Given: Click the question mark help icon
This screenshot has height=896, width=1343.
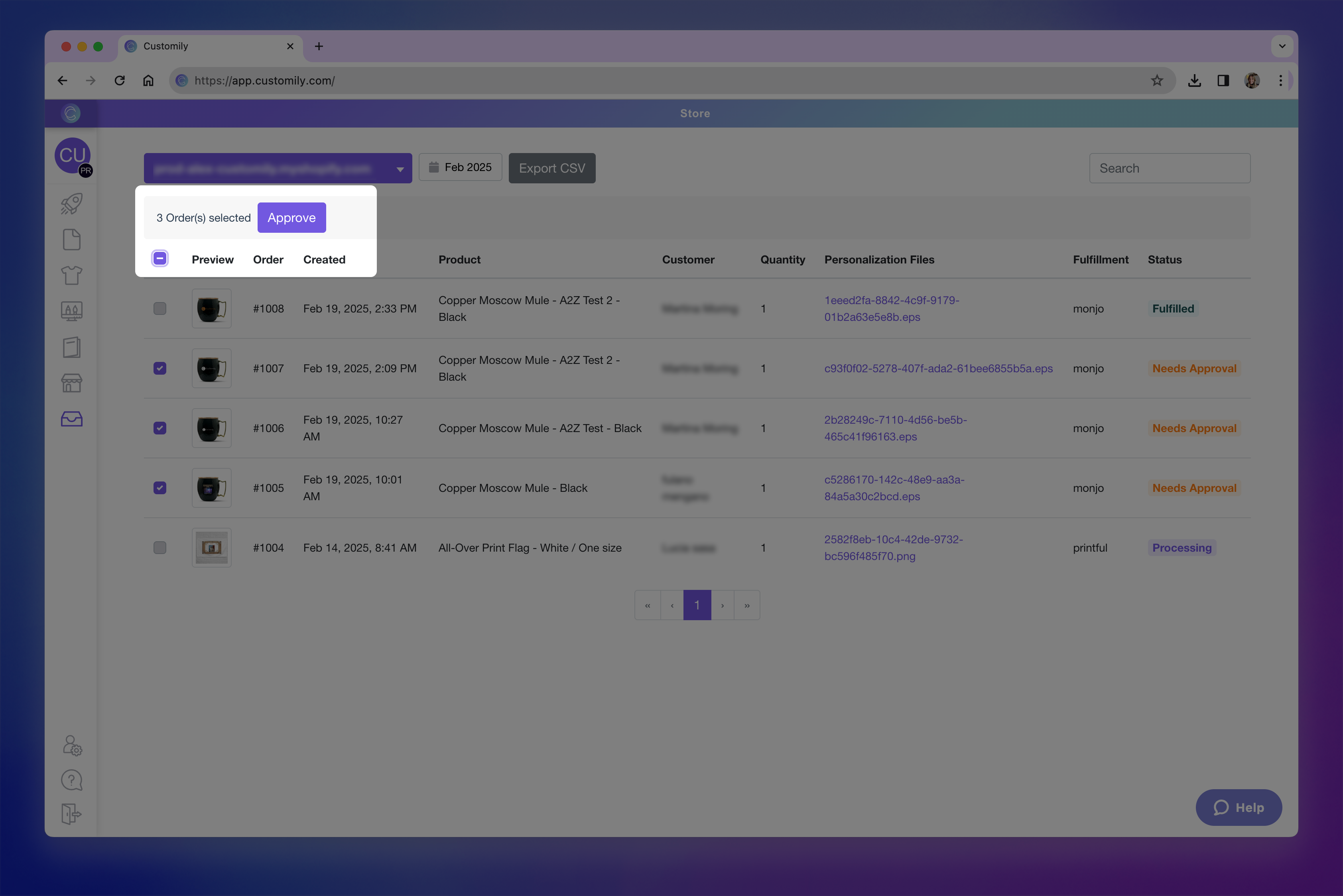Looking at the screenshot, I should (71, 780).
